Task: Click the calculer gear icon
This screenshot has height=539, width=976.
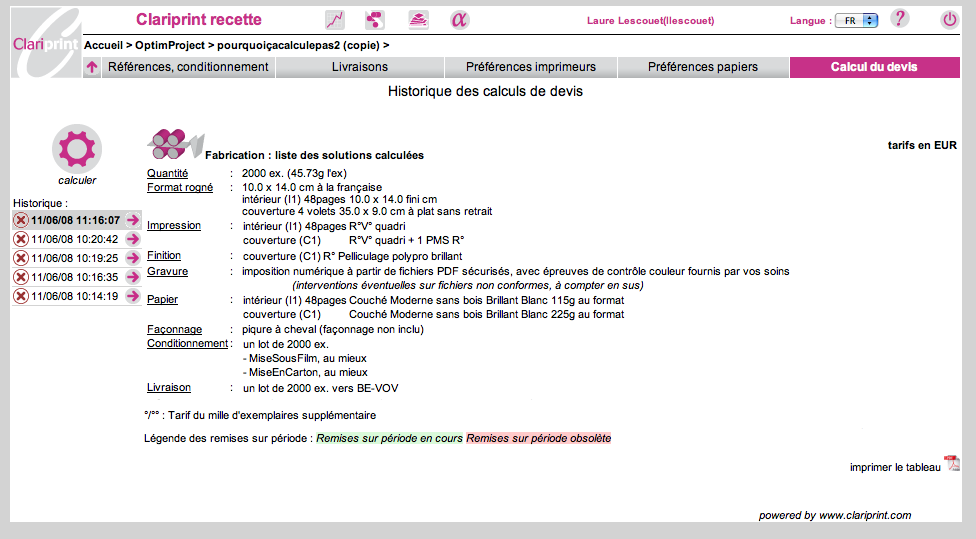Action: tap(76, 149)
